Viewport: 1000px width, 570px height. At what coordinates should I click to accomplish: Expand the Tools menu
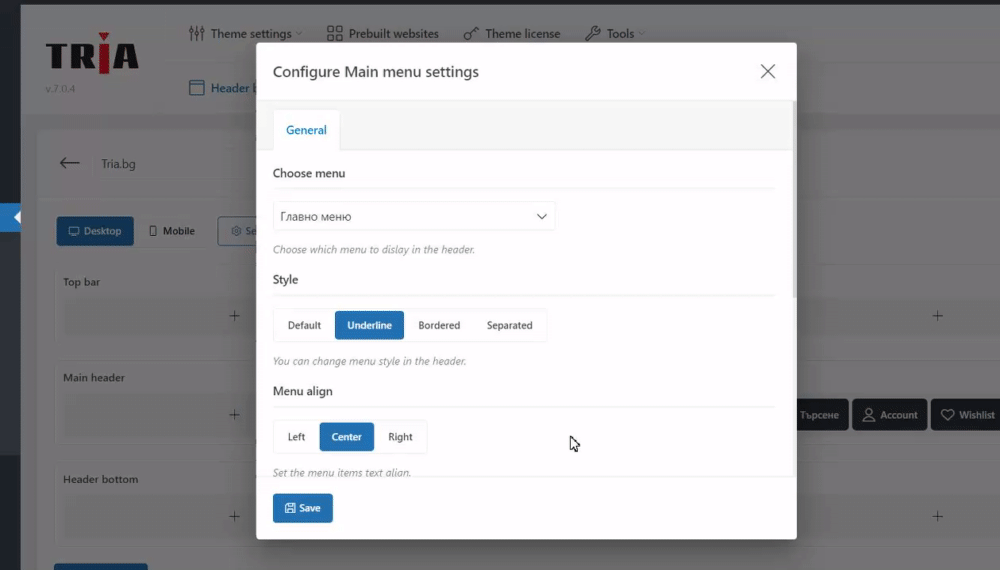click(614, 34)
